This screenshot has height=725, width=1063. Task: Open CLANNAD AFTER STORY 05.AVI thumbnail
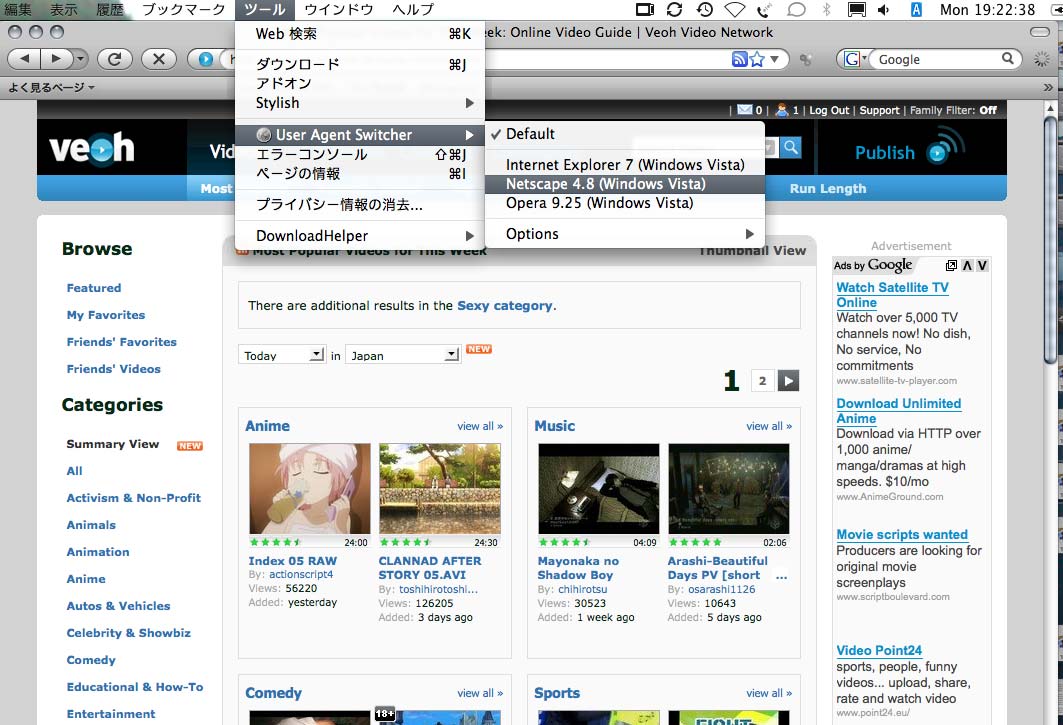pyautogui.click(x=439, y=489)
